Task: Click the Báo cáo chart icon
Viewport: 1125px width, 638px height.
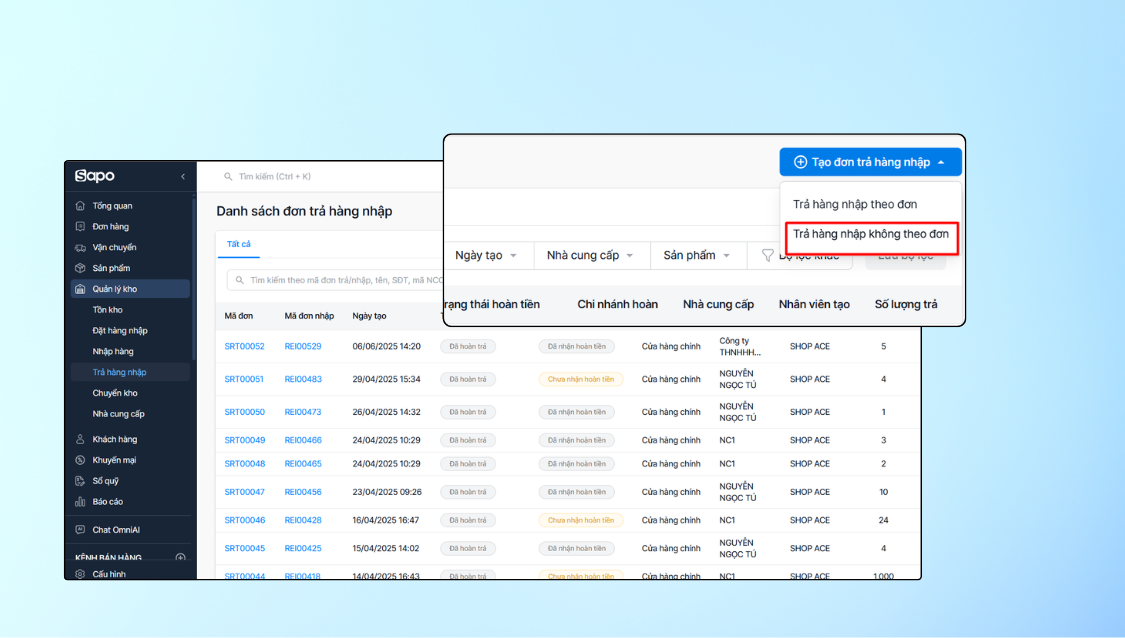Action: pyautogui.click(x=80, y=502)
